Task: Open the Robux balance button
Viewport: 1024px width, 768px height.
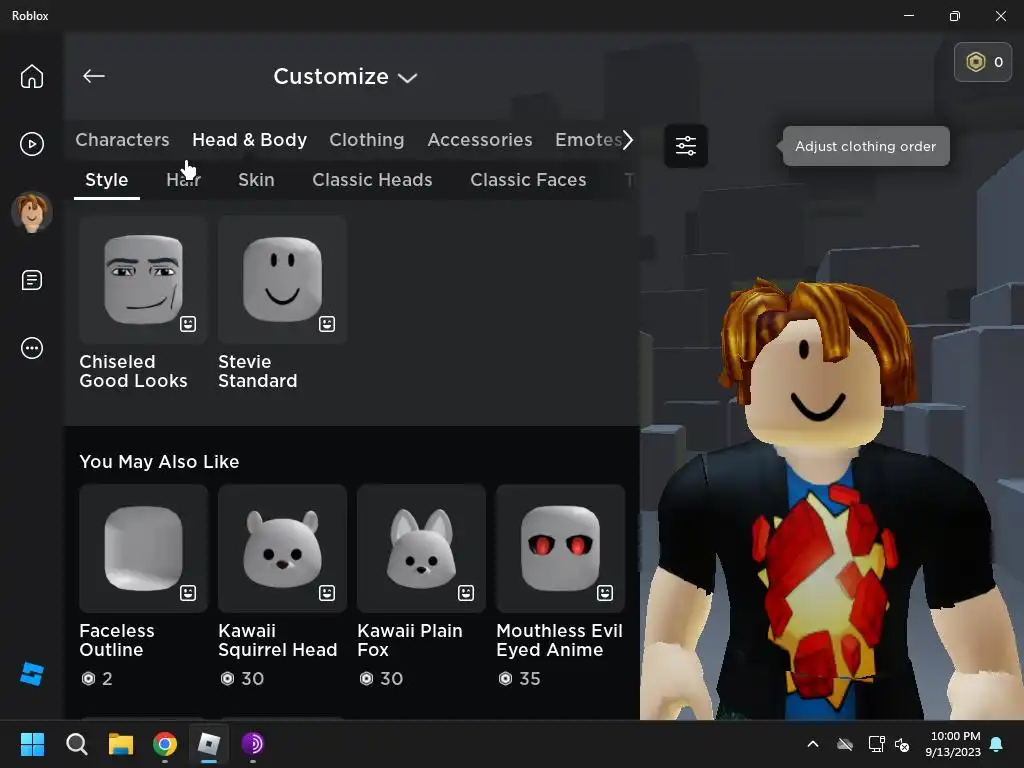Action: [982, 62]
